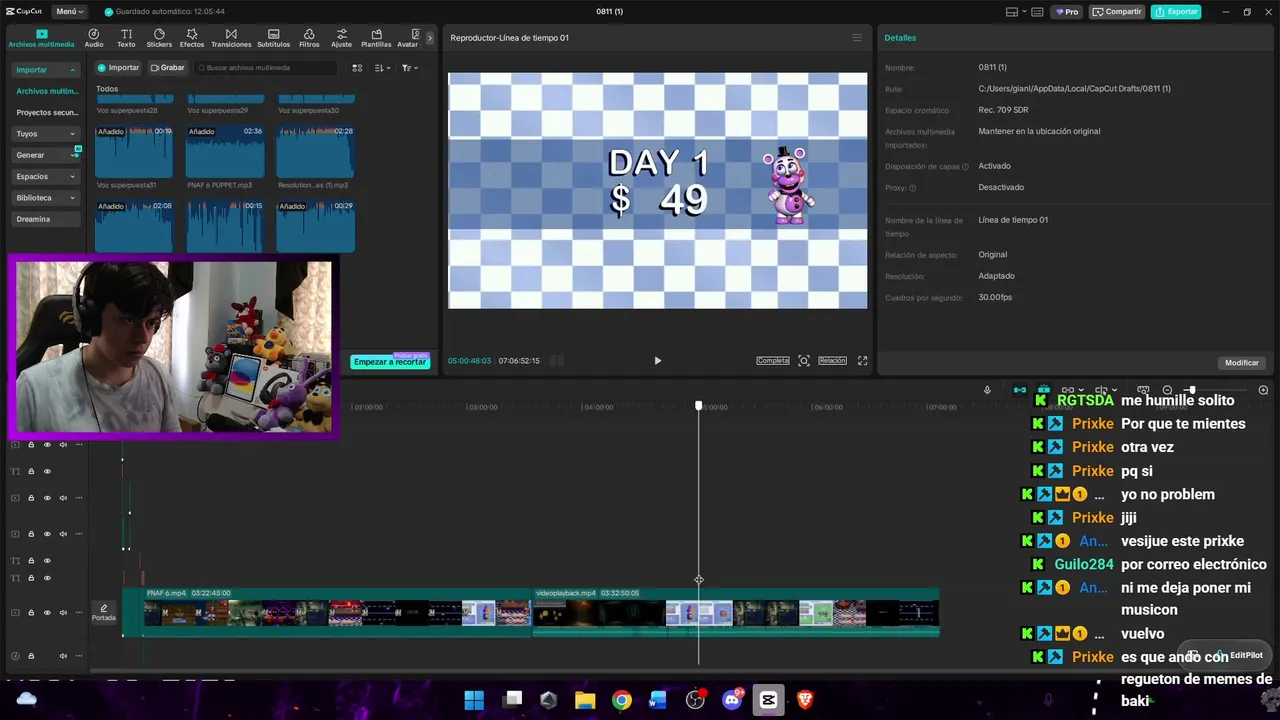The height and width of the screenshot is (720, 1280).
Task: Open the Audio media tab
Action: 94,38
